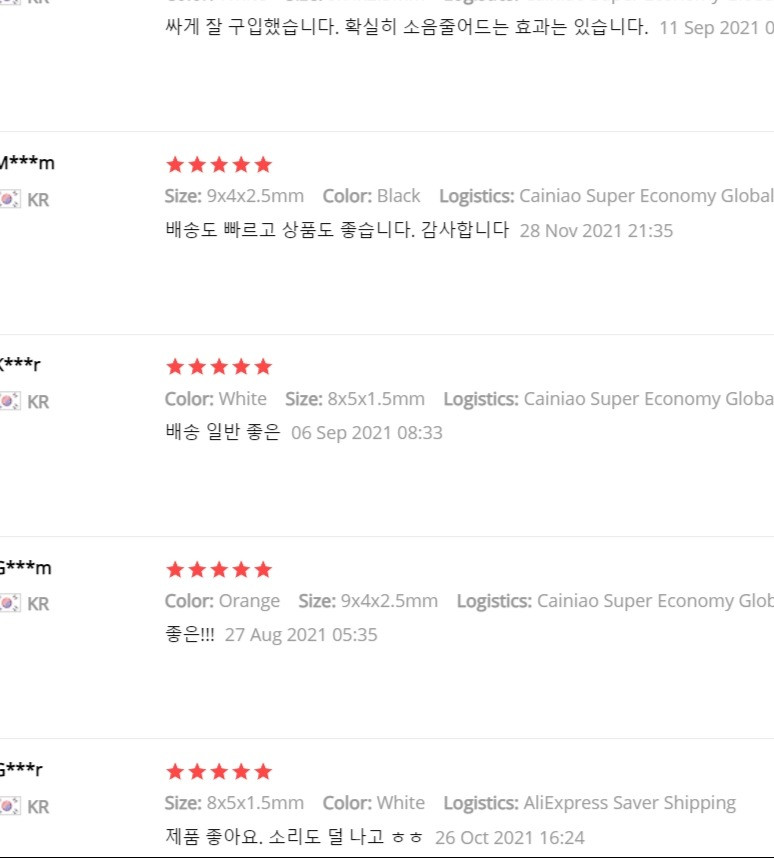Screen dimensions: 774x858
Task: Click the timestamp 06 Sep 2021 08:33
Action: pos(367,433)
